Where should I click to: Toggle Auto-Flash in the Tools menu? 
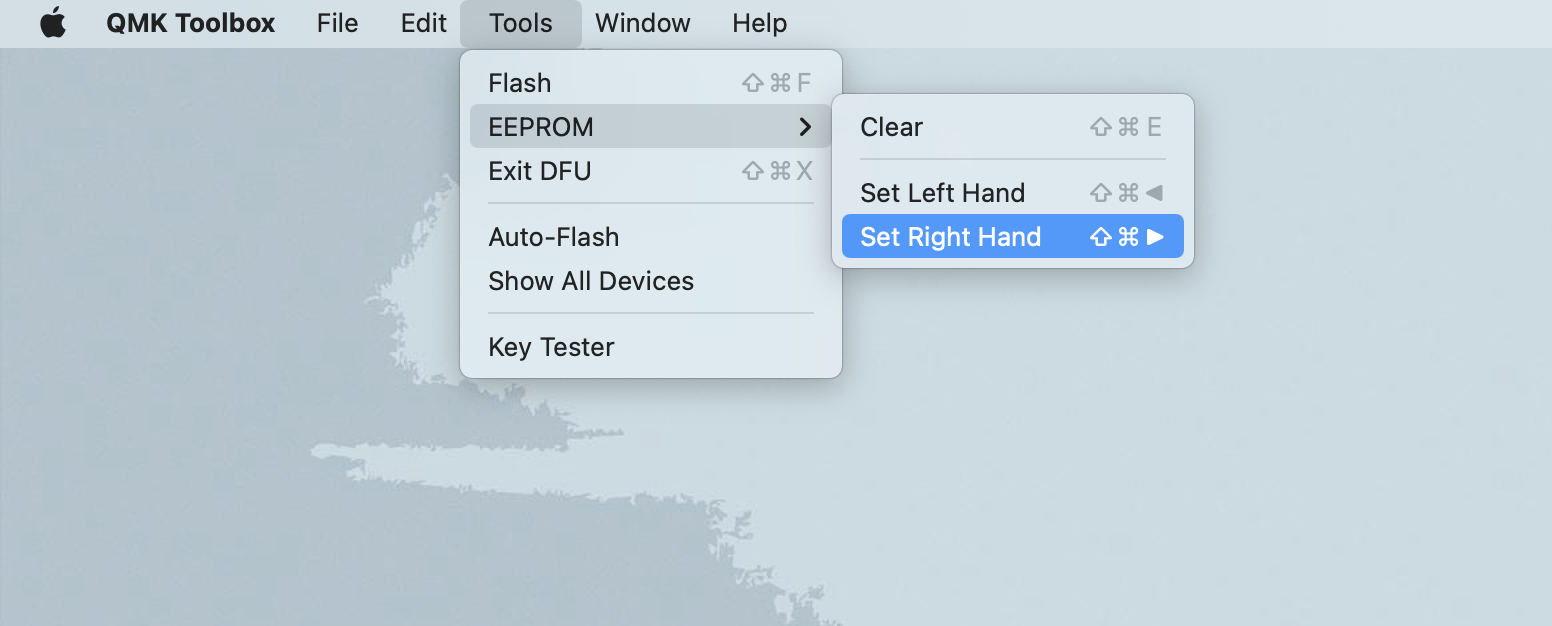click(x=553, y=237)
